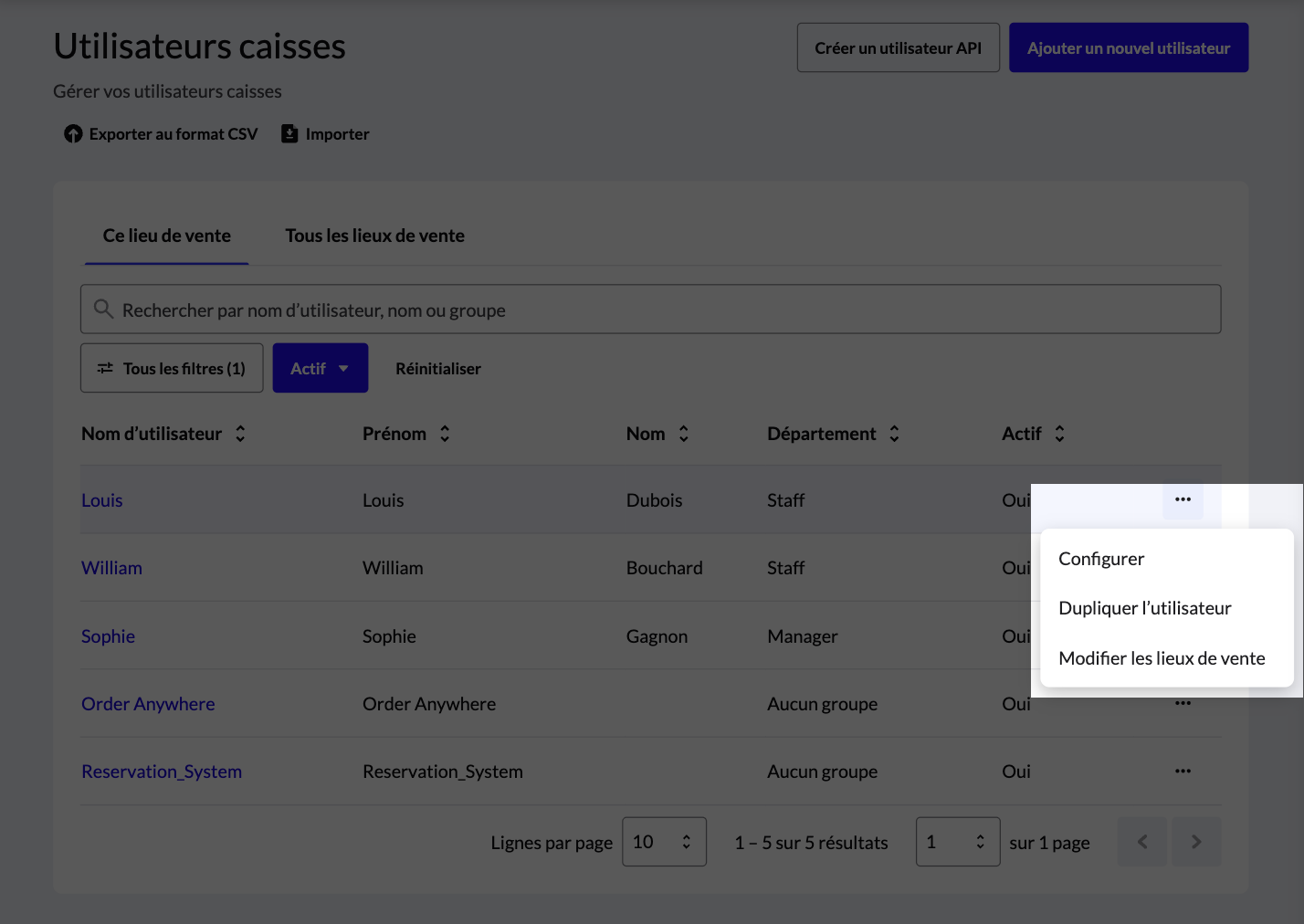This screenshot has height=924, width=1304.
Task: Sort by Prénom column arrows
Action: (445, 434)
